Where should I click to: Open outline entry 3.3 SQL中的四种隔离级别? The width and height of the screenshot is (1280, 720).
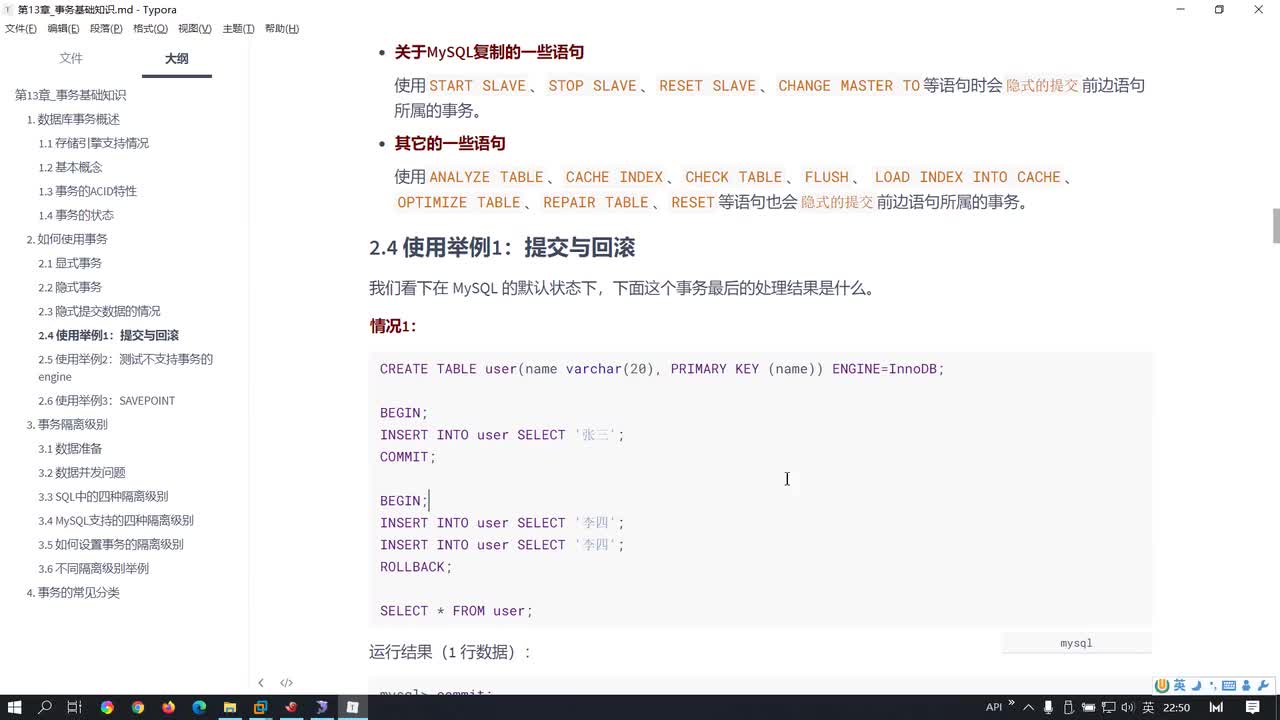point(103,497)
